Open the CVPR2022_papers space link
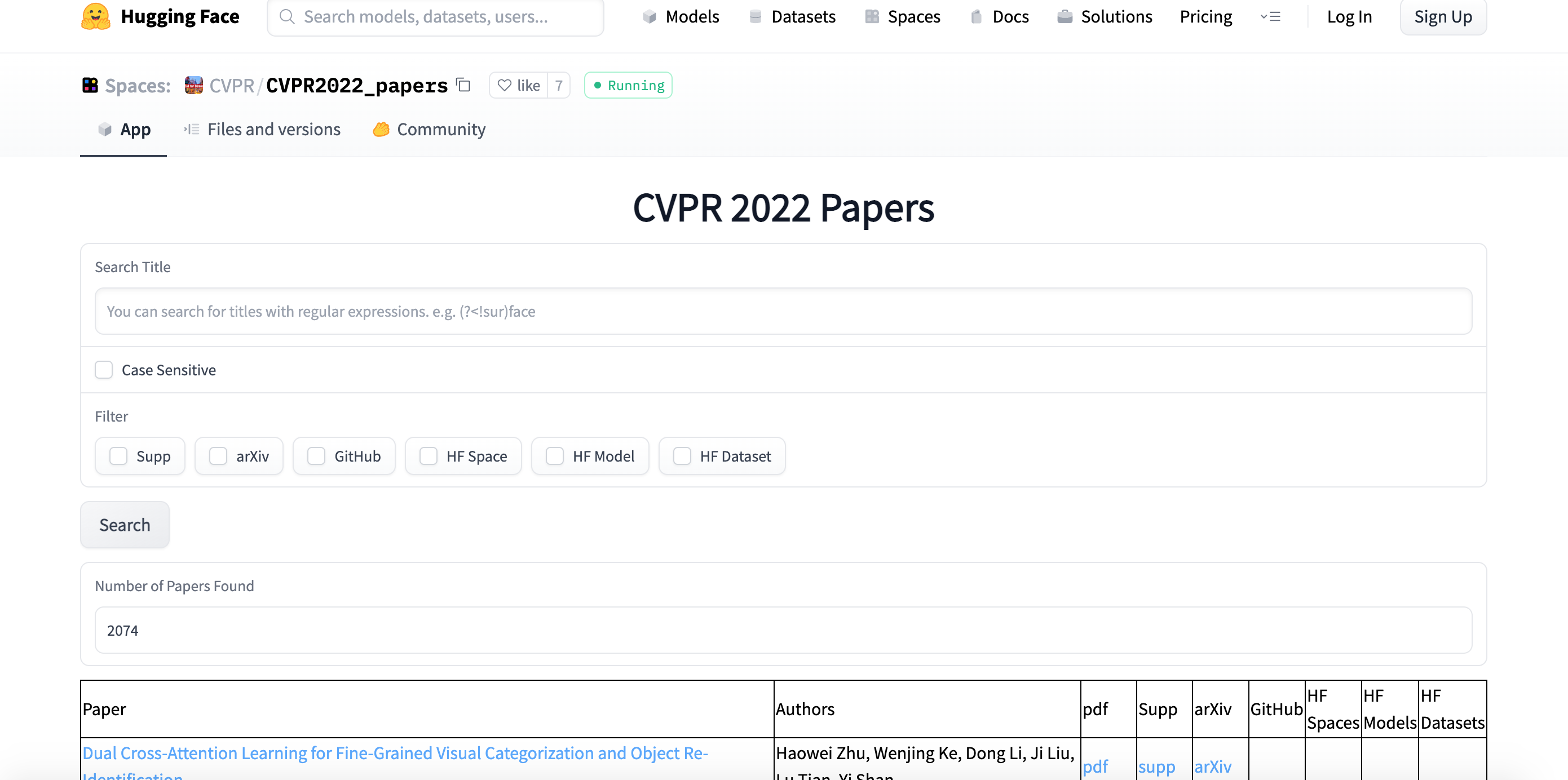1568x780 pixels. point(357,85)
